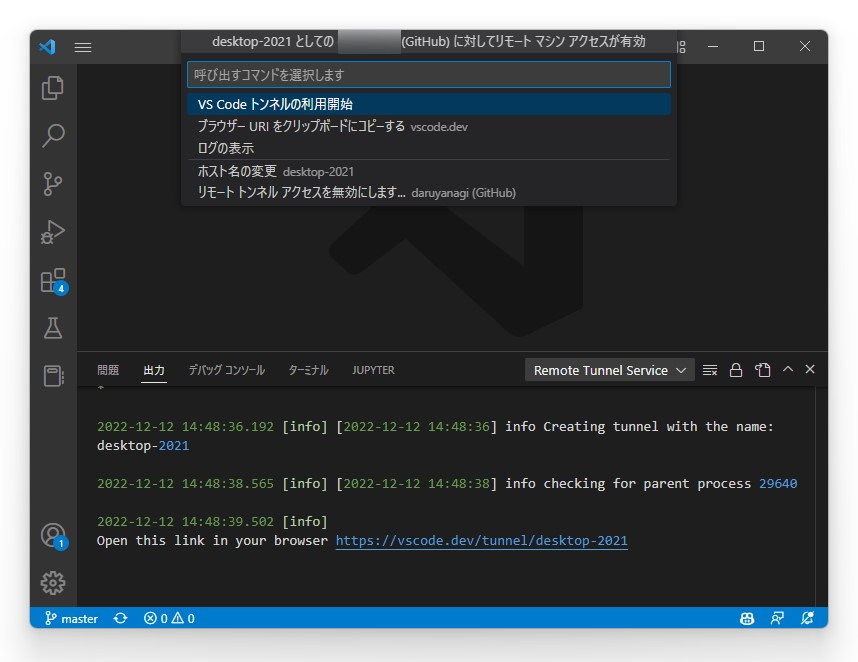Close the bottom panel
The height and width of the screenshot is (662, 858).
(810, 369)
